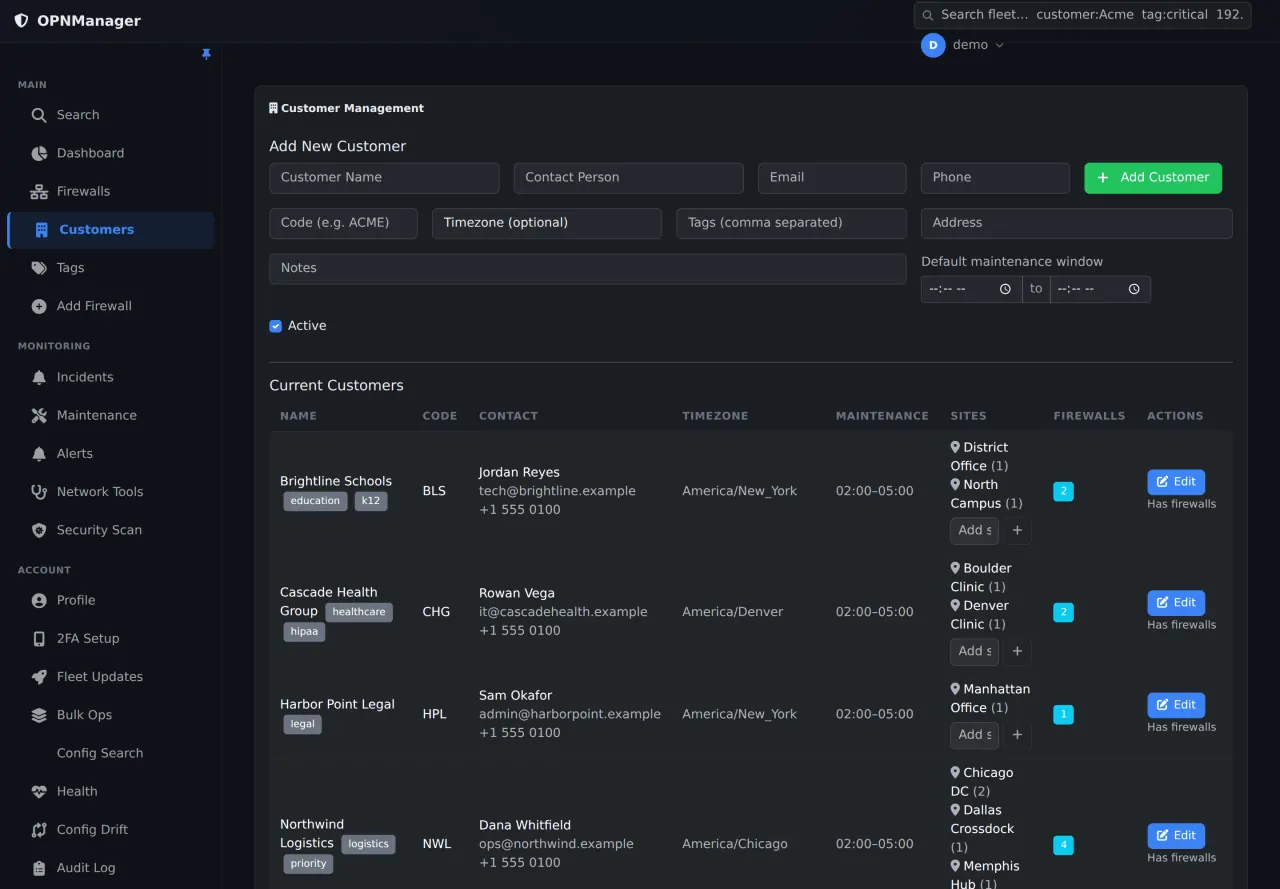
Task: Focus the Search fleet box
Action: 1082,15
